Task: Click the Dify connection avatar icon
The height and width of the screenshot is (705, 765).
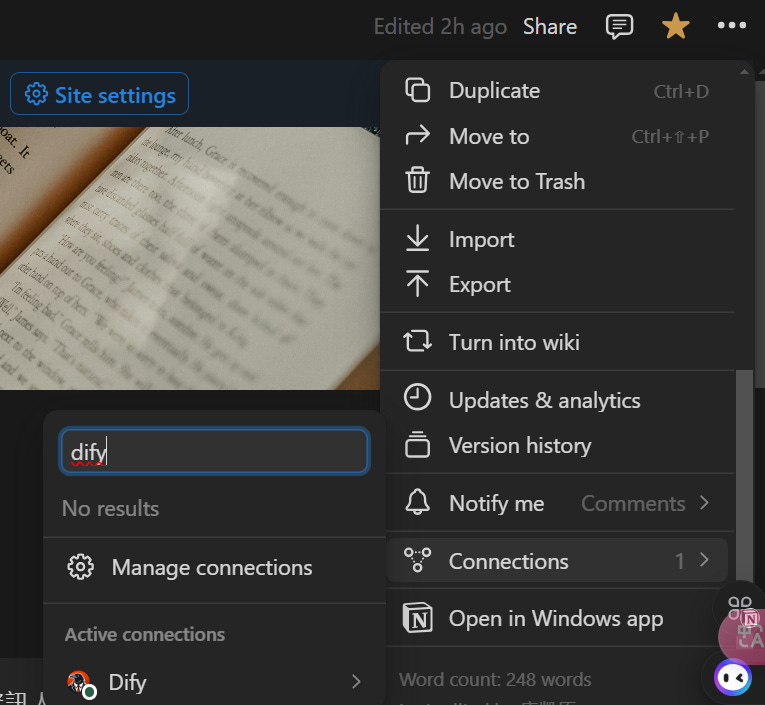Action: click(x=80, y=683)
